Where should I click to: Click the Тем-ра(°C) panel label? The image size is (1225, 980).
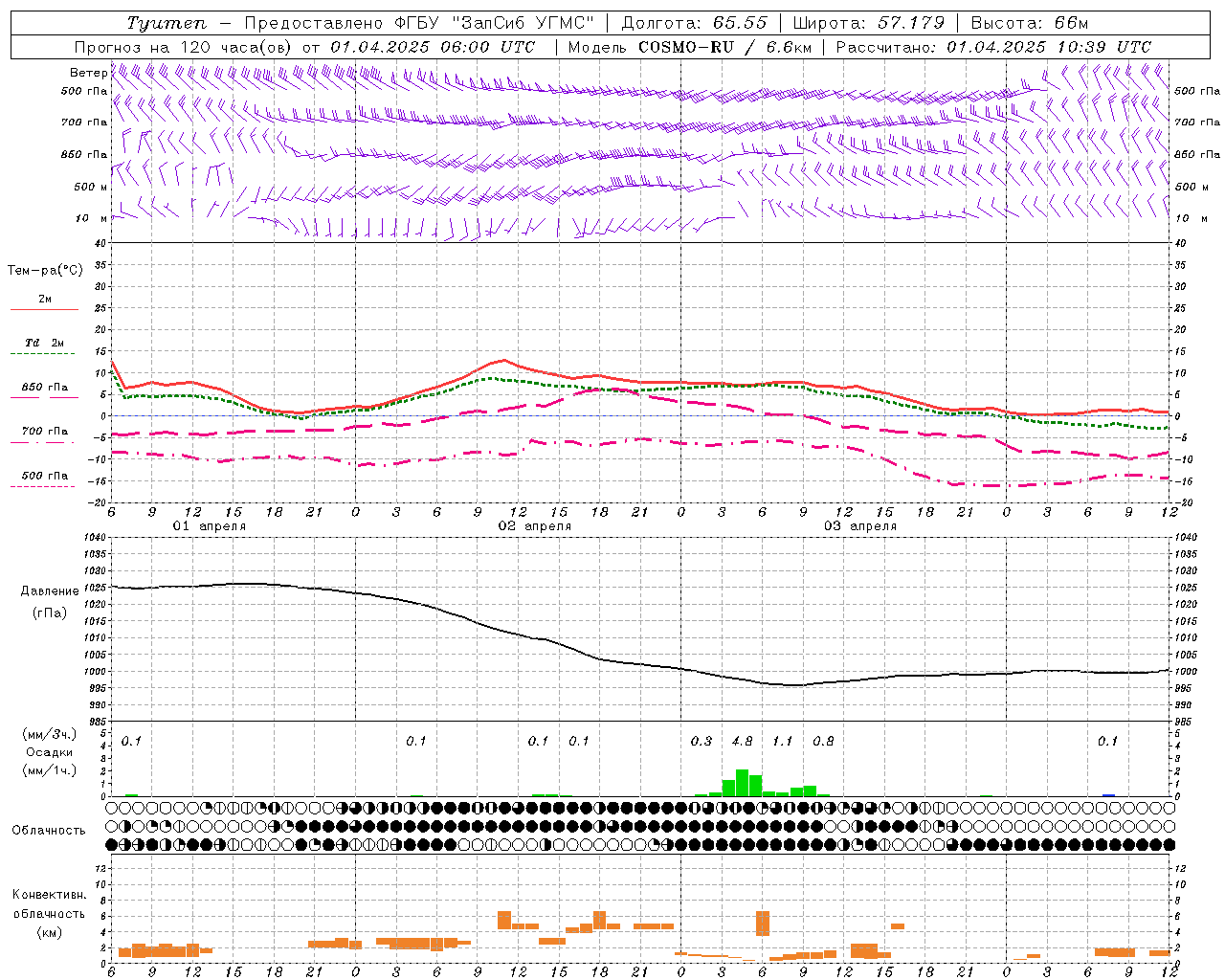click(x=45, y=271)
